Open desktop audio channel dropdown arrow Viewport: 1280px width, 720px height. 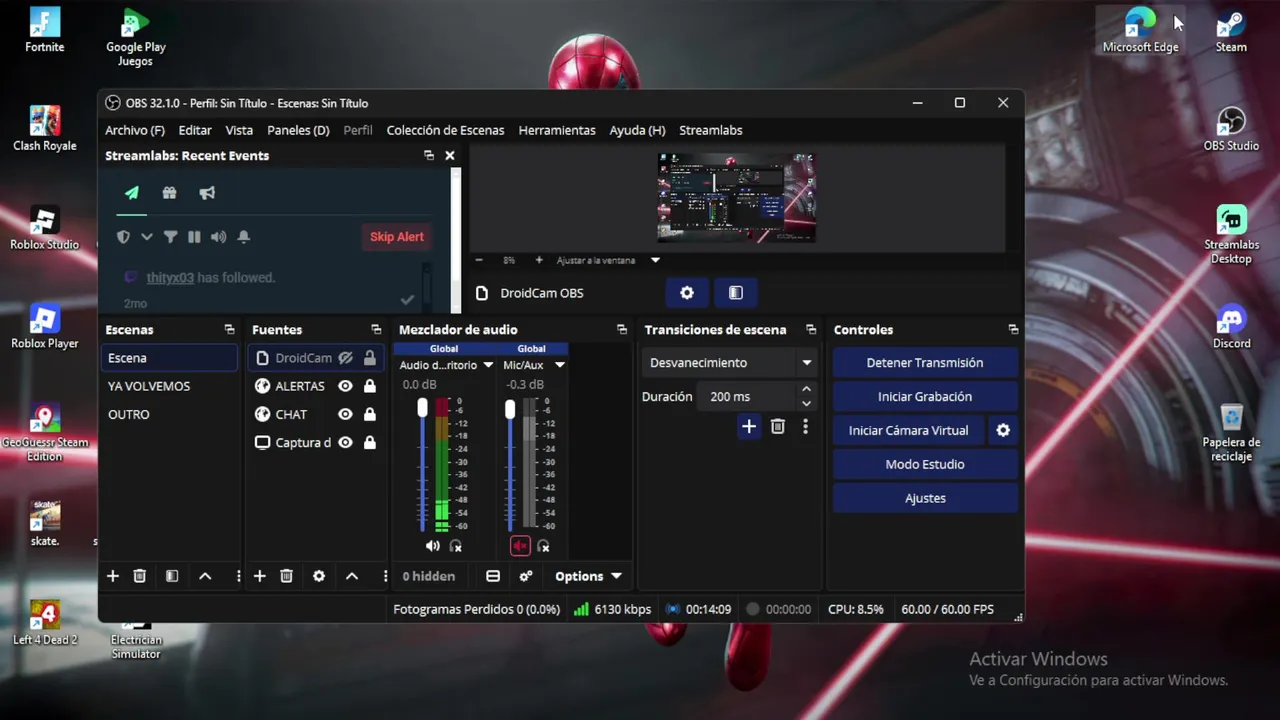pyautogui.click(x=488, y=365)
